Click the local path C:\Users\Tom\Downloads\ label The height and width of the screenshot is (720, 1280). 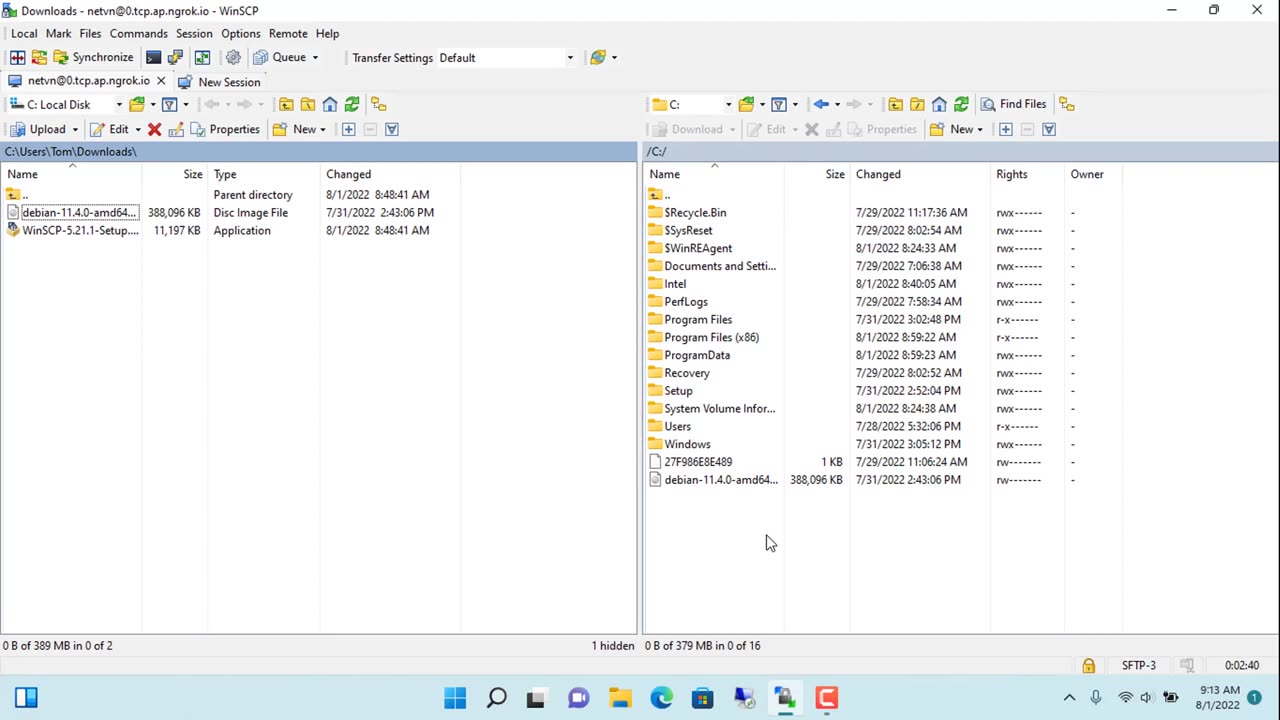pyautogui.click(x=70, y=151)
